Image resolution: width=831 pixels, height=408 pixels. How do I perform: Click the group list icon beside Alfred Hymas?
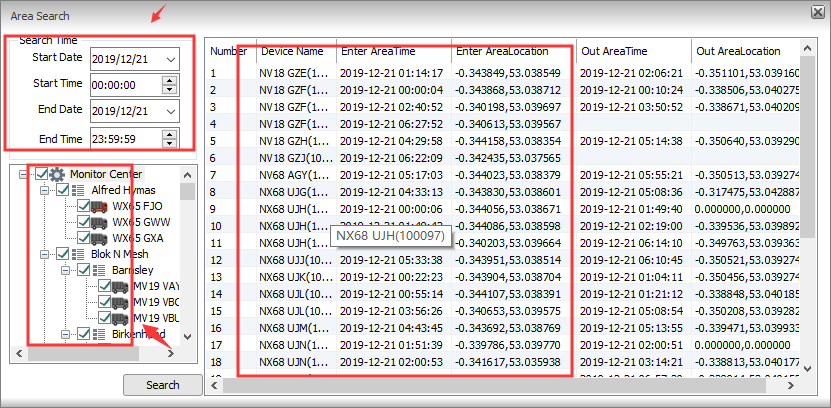coord(78,190)
